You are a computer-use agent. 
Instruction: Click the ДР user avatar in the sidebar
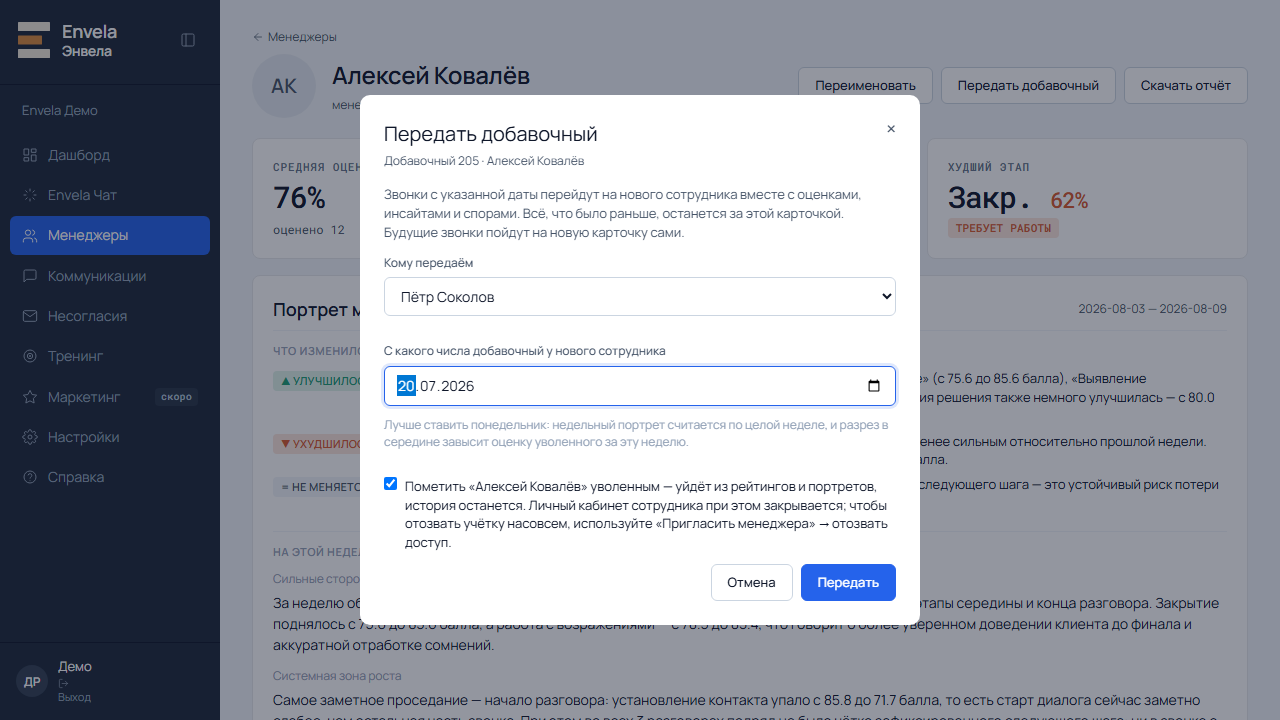coord(32,681)
